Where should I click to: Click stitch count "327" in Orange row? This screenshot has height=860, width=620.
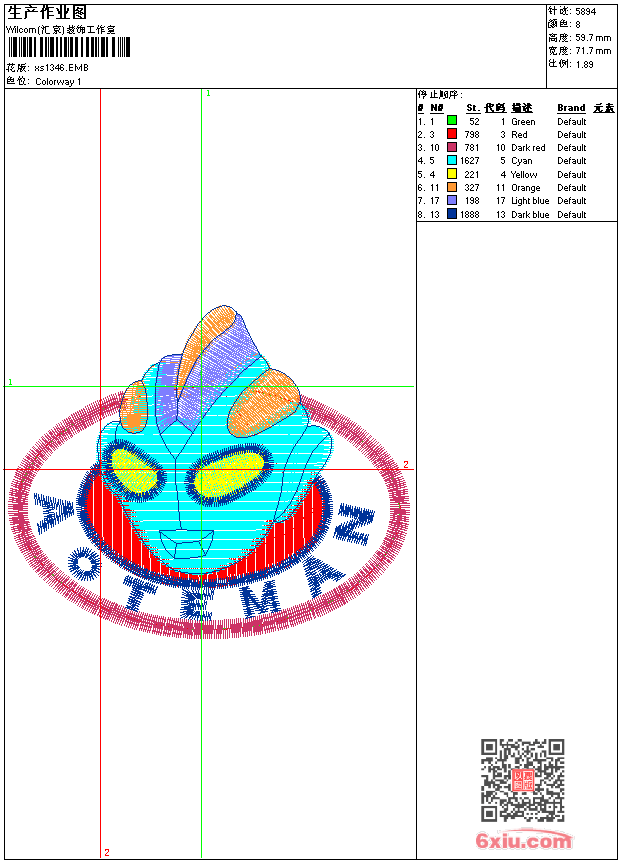(472, 188)
